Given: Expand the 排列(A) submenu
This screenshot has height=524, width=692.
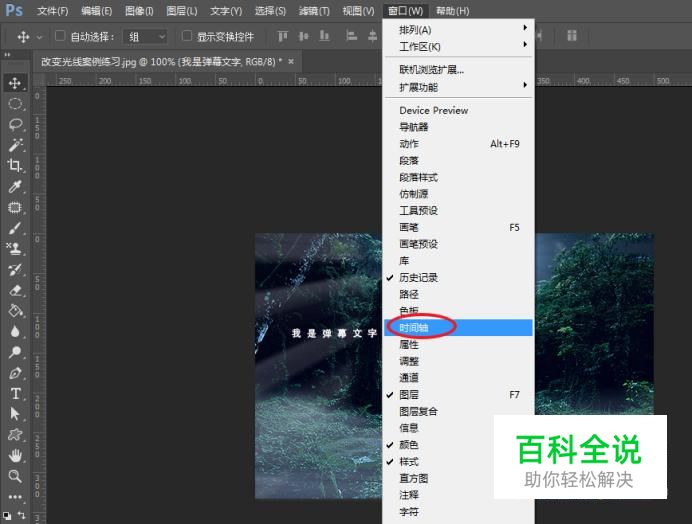Looking at the screenshot, I should tap(458, 30).
